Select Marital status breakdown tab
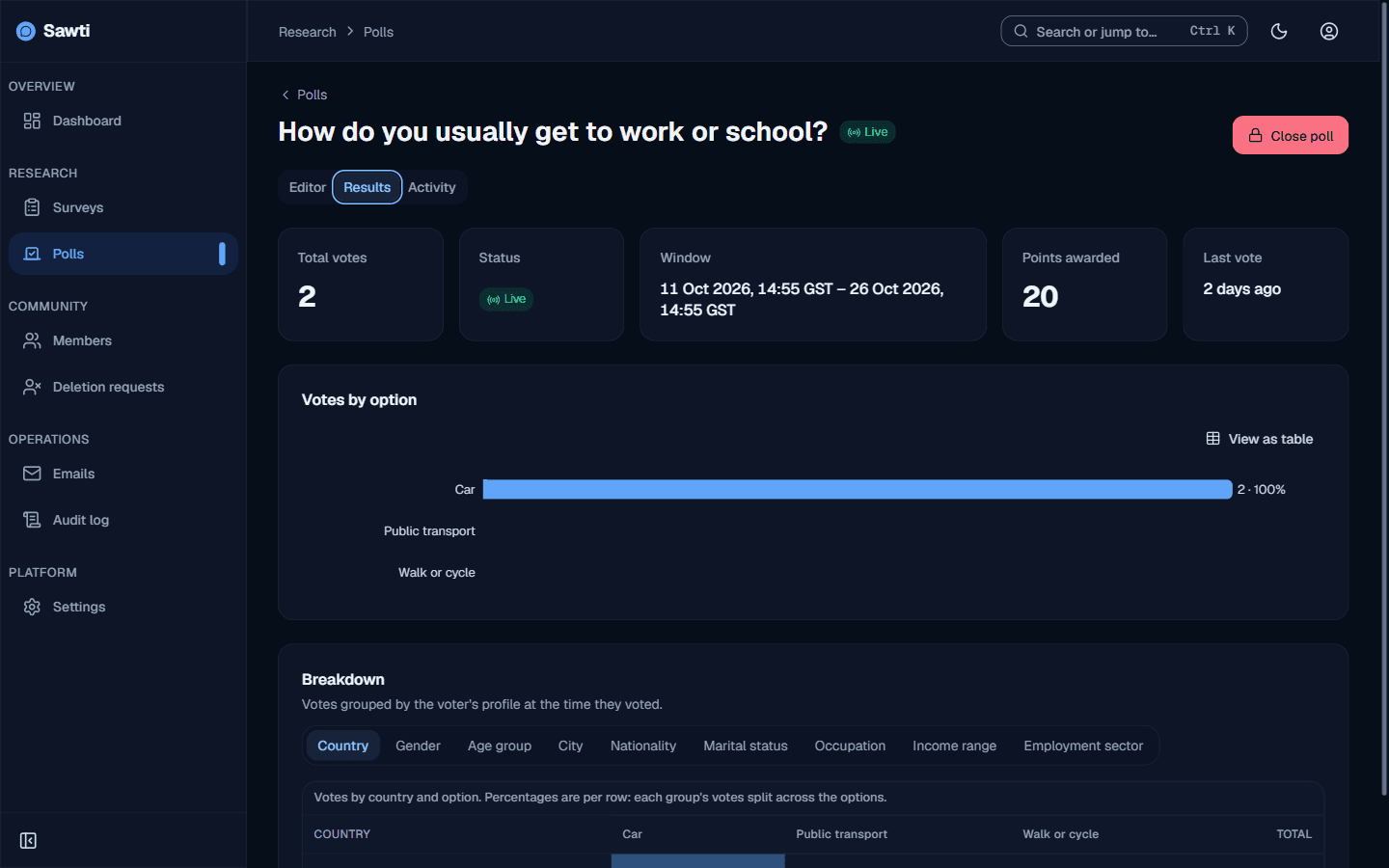1389x868 pixels. click(746, 746)
